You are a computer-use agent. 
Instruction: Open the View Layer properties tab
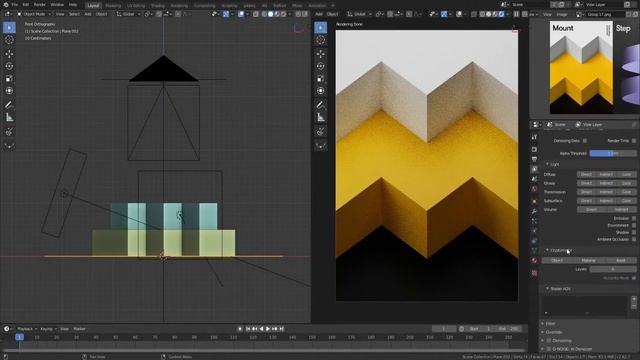[x=534, y=169]
